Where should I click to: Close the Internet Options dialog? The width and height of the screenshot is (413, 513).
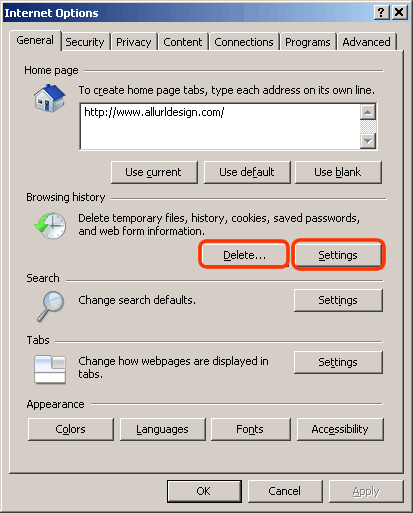tap(399, 13)
